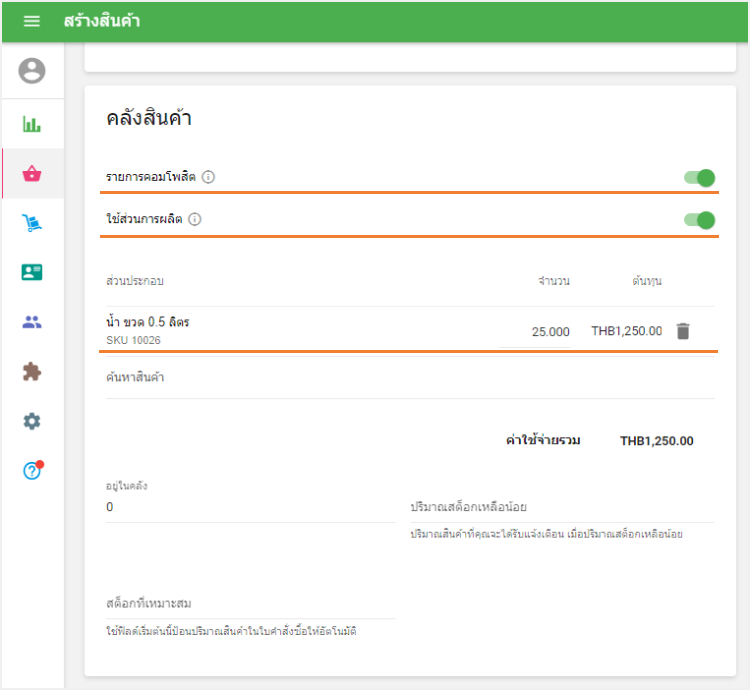Open the hamburger menu in the header
Screen dimensions: 750x690
point(32,21)
